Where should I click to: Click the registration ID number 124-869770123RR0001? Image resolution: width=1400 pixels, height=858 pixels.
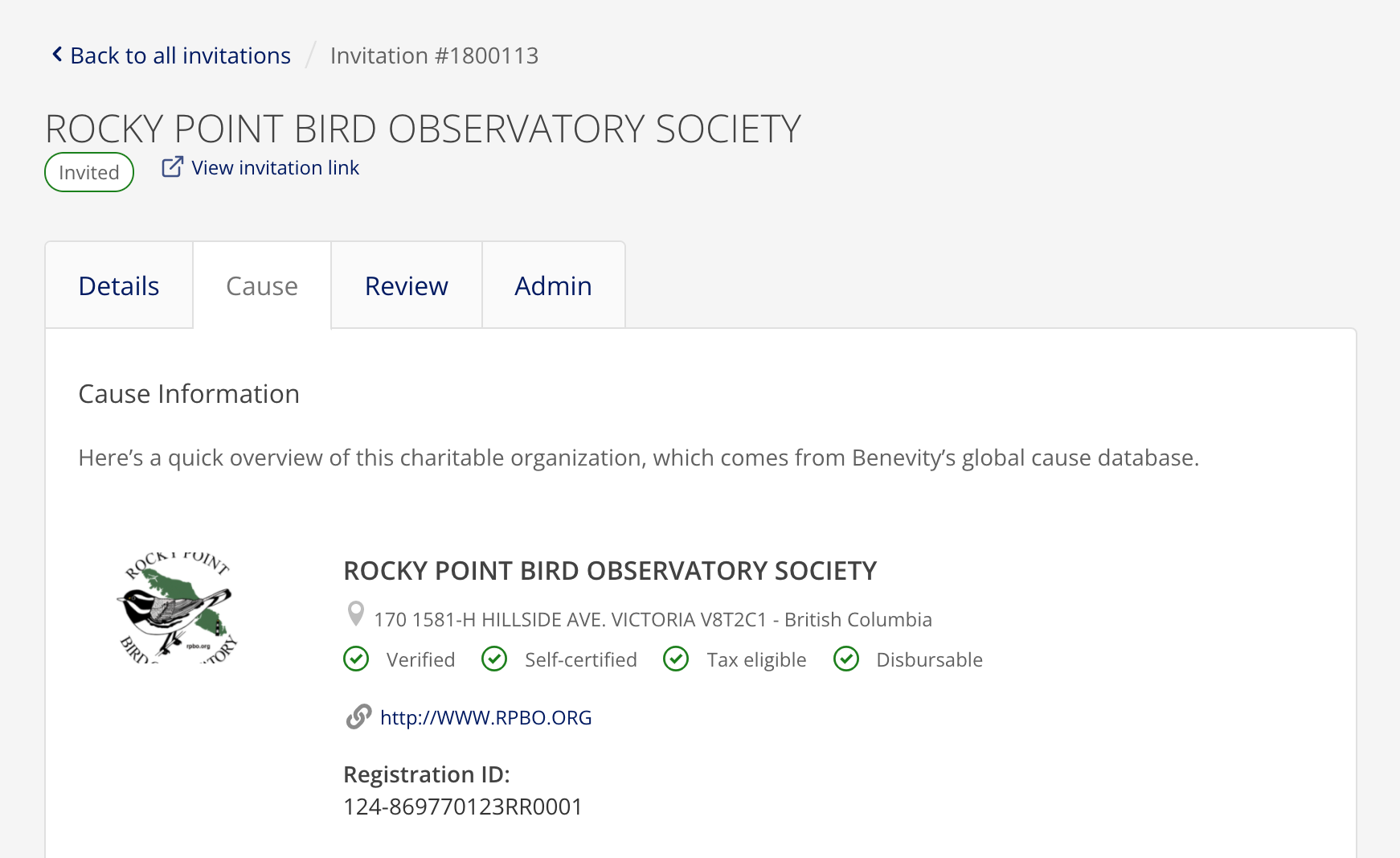pyautogui.click(x=463, y=807)
